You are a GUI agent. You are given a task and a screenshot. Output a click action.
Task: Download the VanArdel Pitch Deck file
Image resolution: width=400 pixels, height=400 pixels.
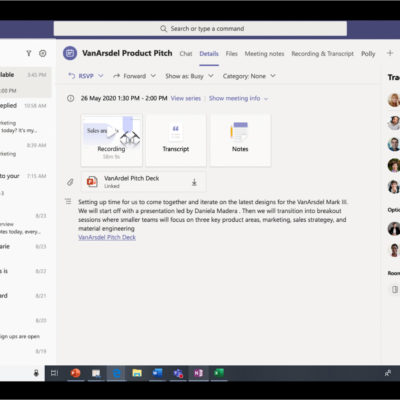click(194, 182)
